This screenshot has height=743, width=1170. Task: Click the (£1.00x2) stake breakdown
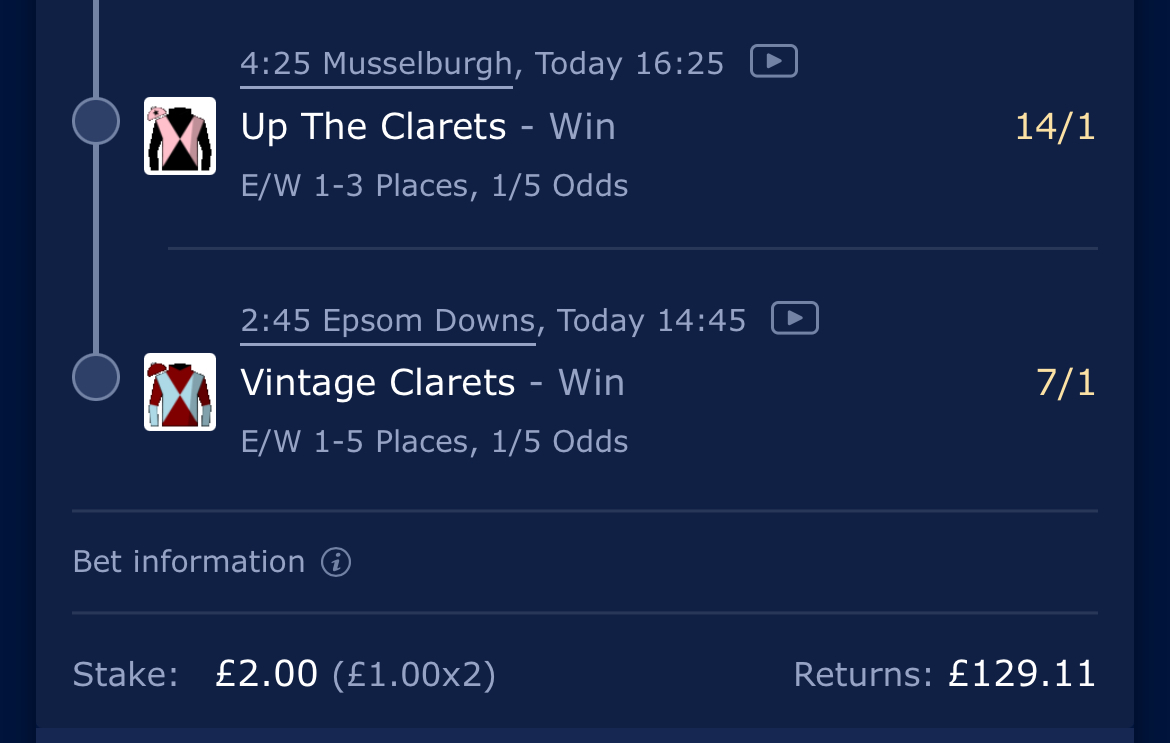pos(414,675)
